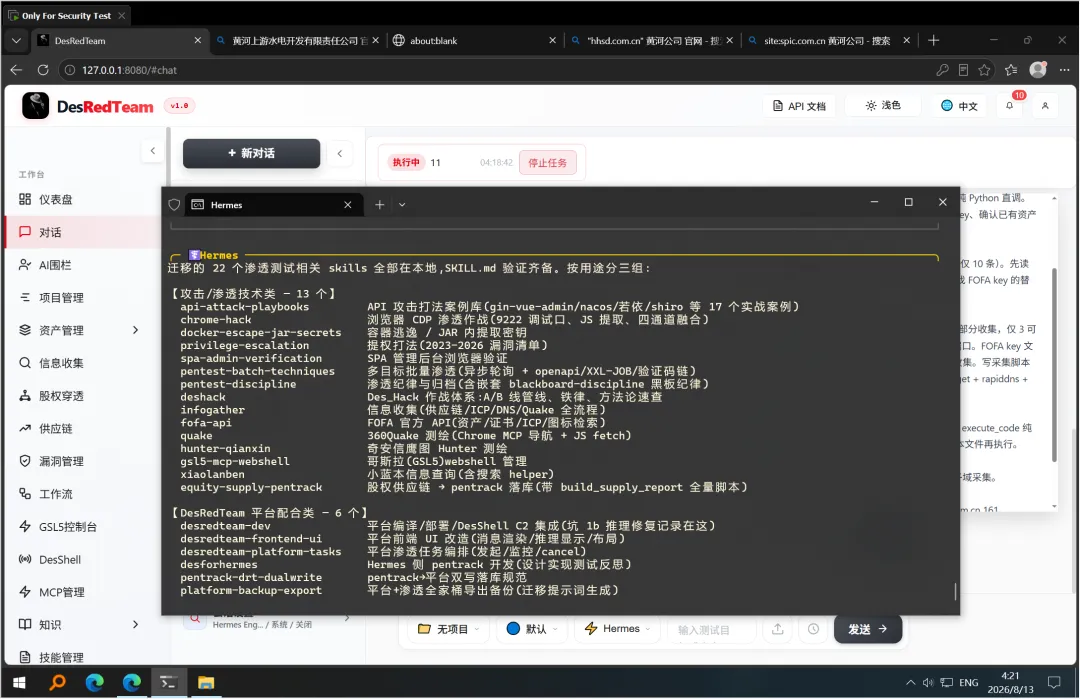Click the upload icon beside the input

click(x=778, y=629)
